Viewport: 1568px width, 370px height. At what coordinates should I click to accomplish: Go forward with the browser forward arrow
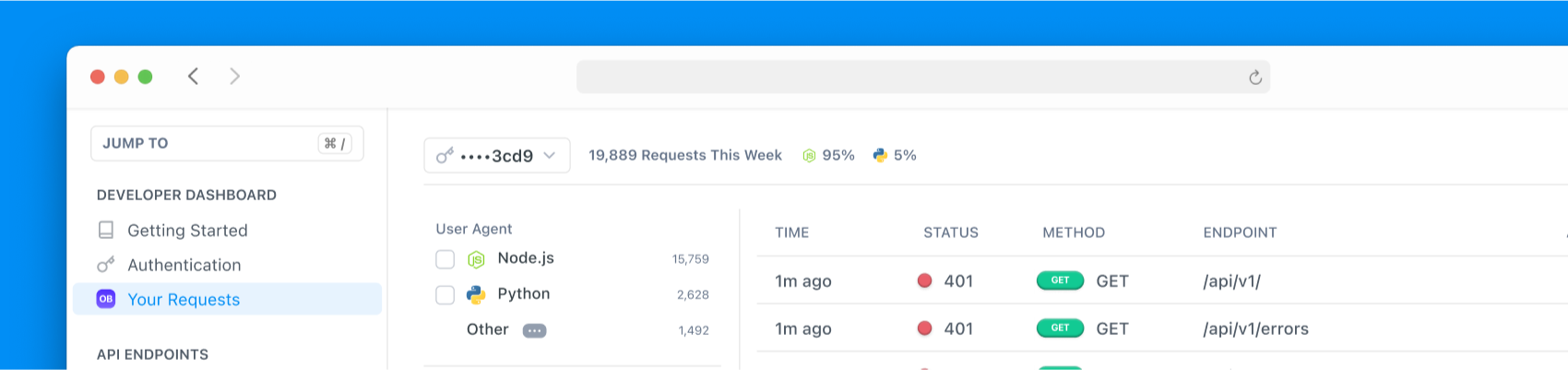tap(234, 76)
